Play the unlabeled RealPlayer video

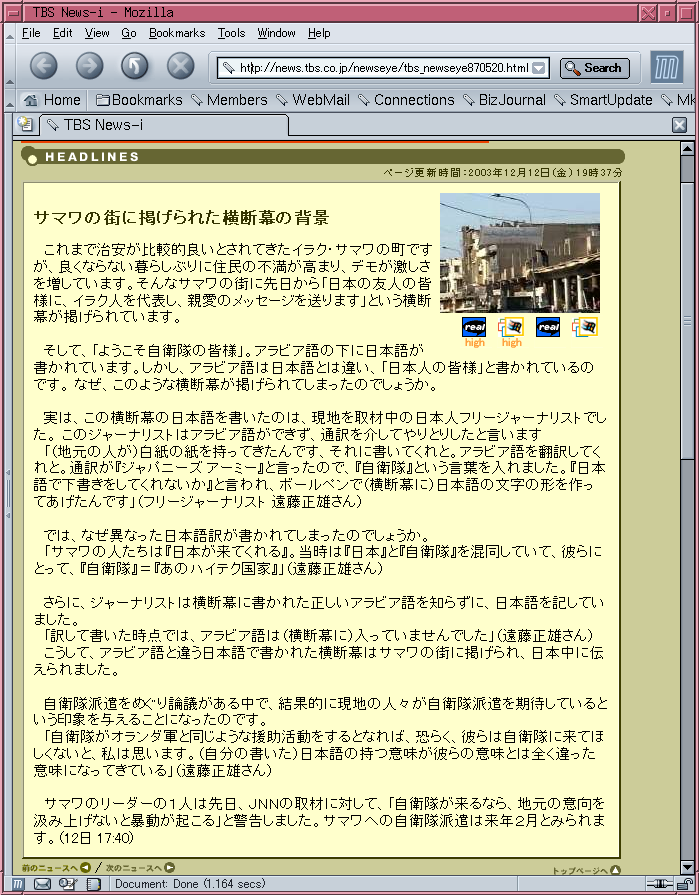click(x=548, y=327)
